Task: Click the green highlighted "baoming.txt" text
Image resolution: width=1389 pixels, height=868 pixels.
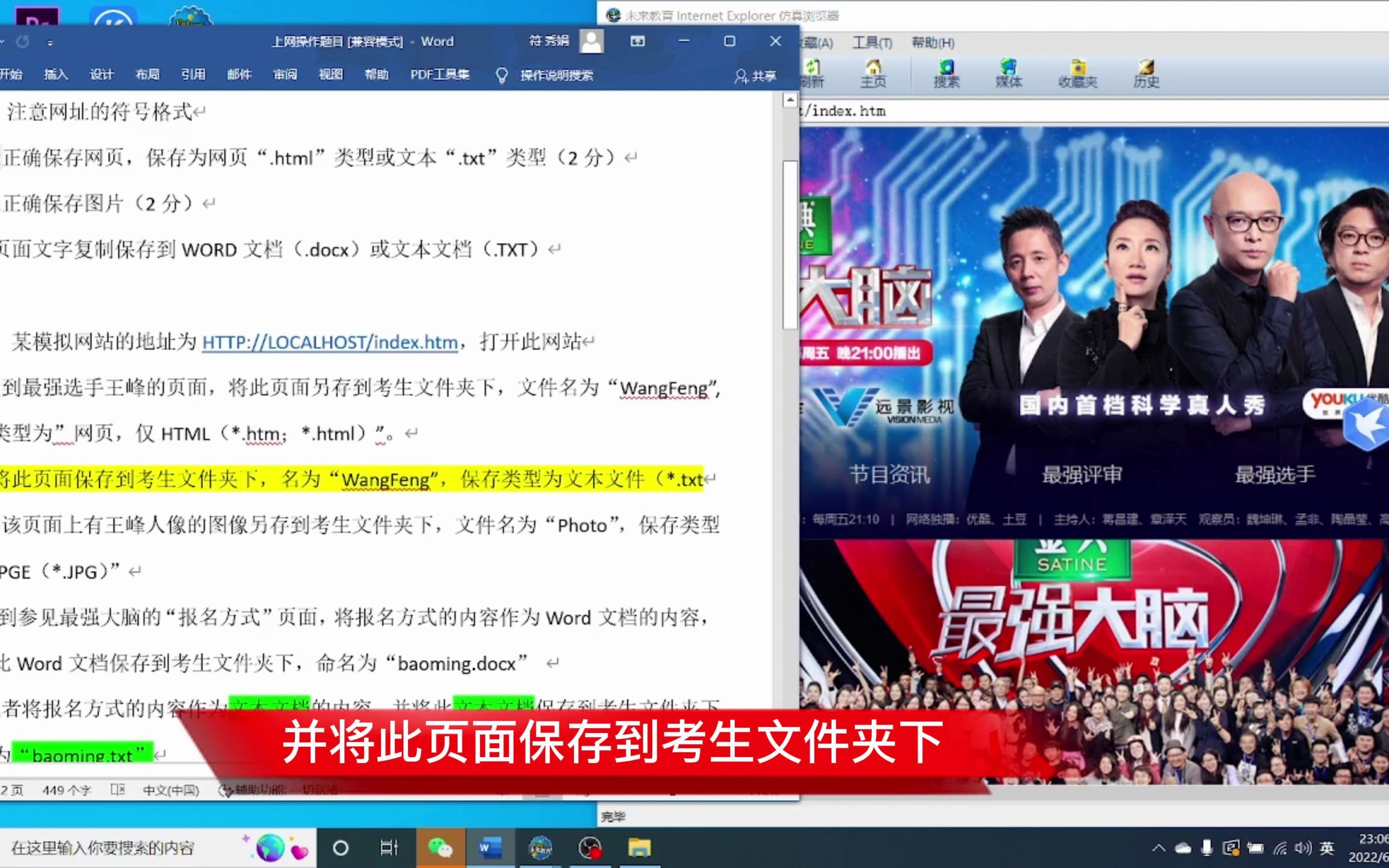Action: 83,754
